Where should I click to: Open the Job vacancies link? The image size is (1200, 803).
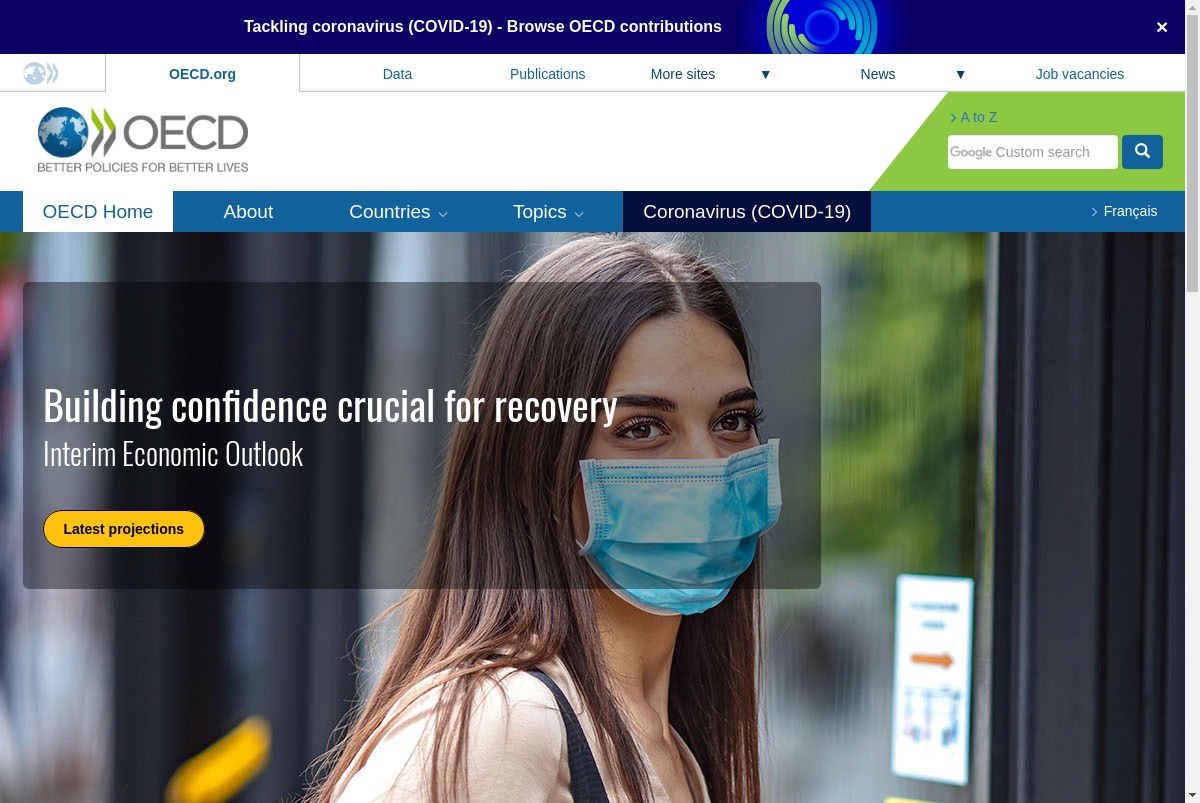point(1080,74)
